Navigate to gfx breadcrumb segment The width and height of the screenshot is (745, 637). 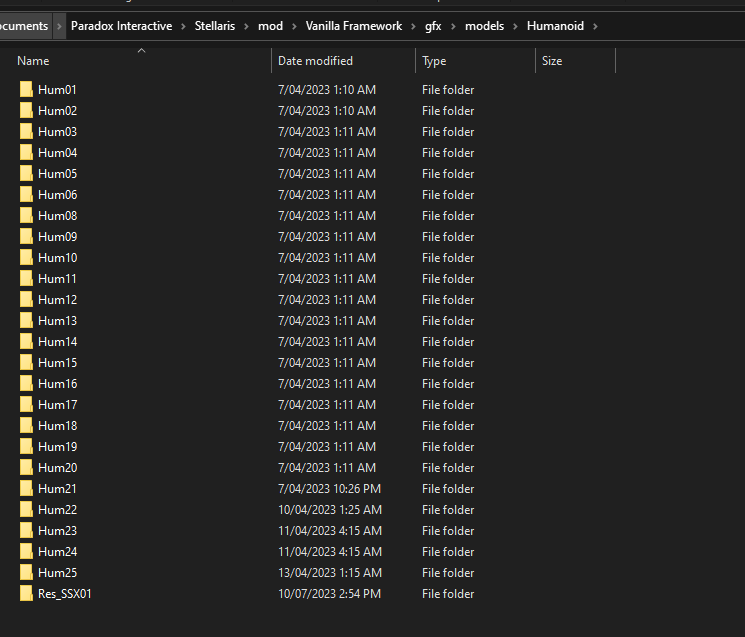pyautogui.click(x=433, y=26)
